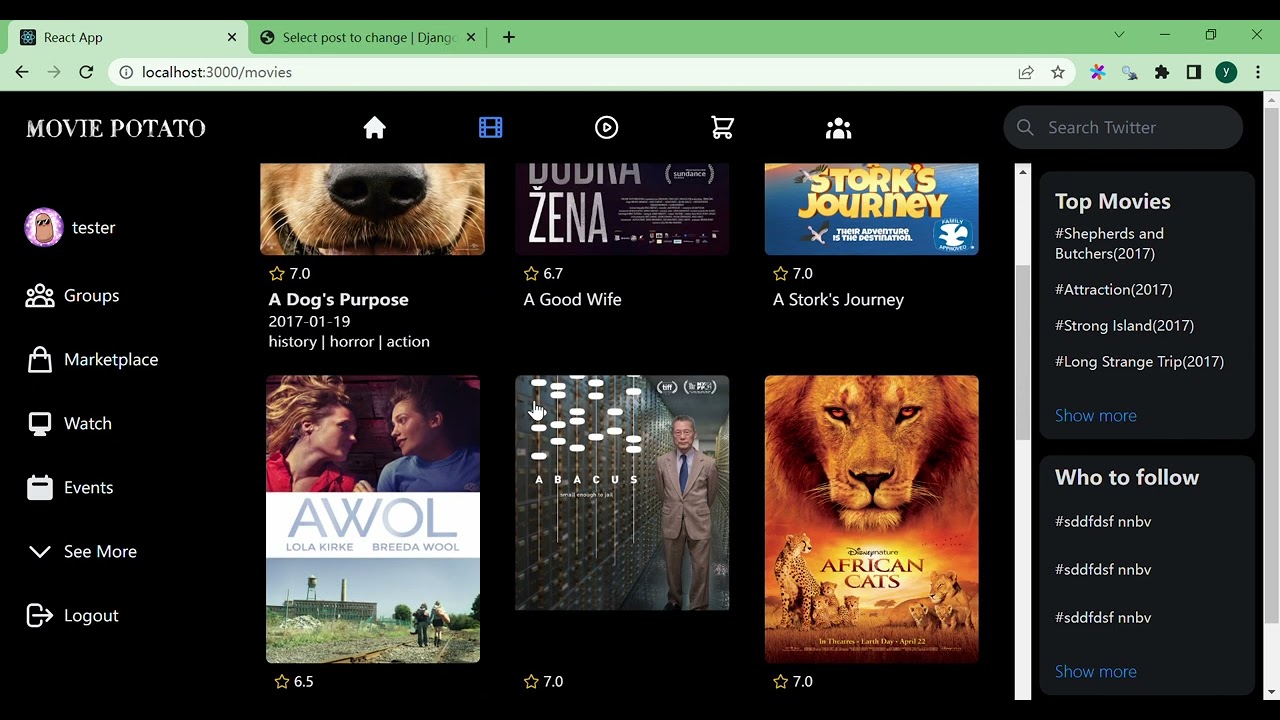Switch to the Select post to change Django tab
The image size is (1280, 720).
tap(366, 37)
